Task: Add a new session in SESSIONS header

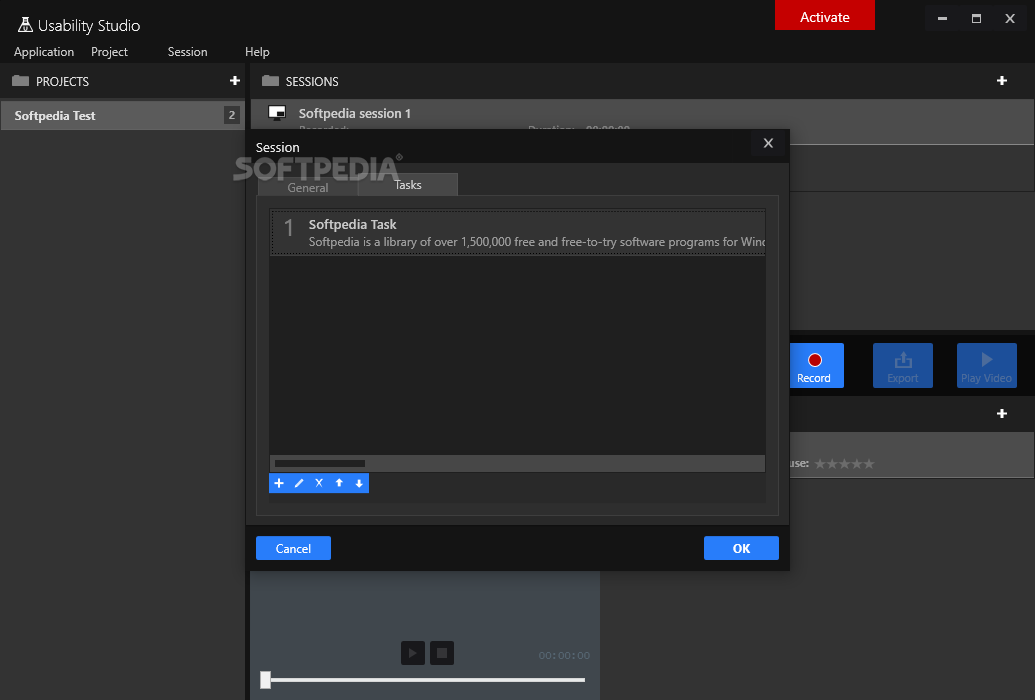Action: click(x=1001, y=81)
